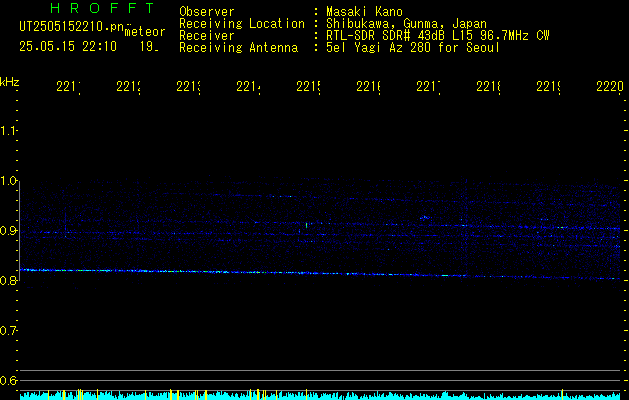Click the 2212 time marker
The width and height of the screenshot is (629, 400).
click(x=128, y=87)
